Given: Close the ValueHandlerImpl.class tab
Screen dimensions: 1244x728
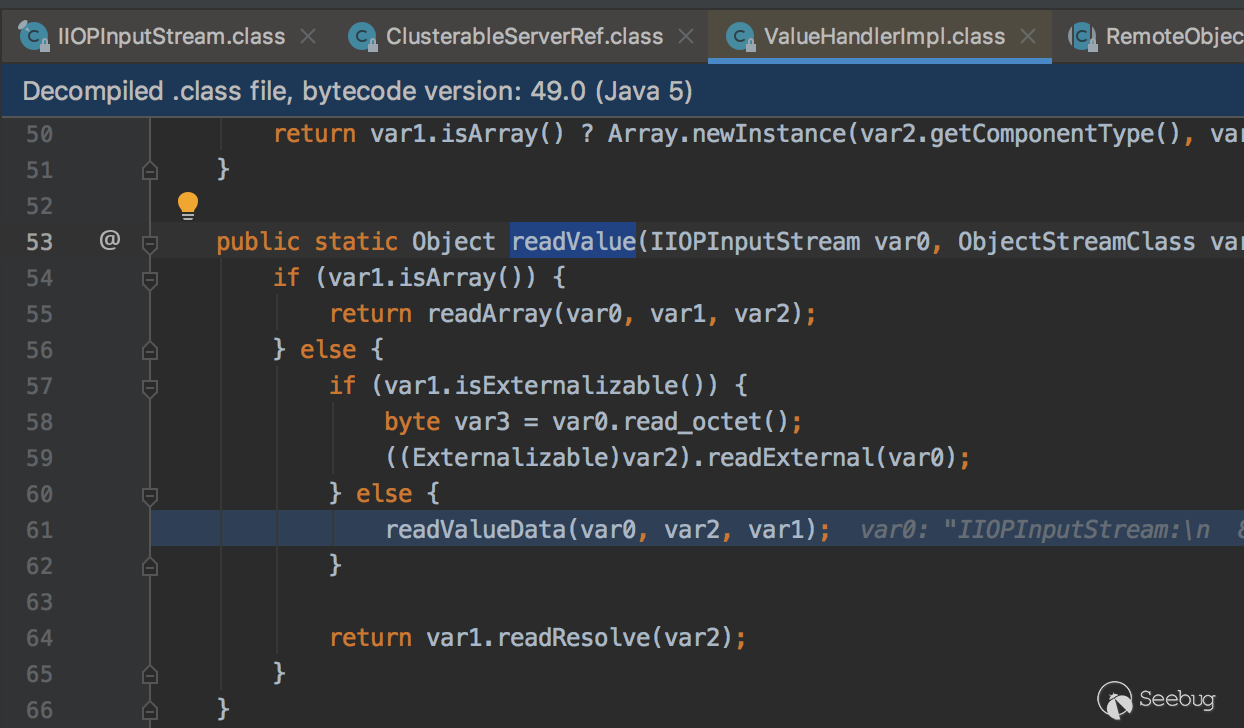Looking at the screenshot, I should [x=1028, y=37].
